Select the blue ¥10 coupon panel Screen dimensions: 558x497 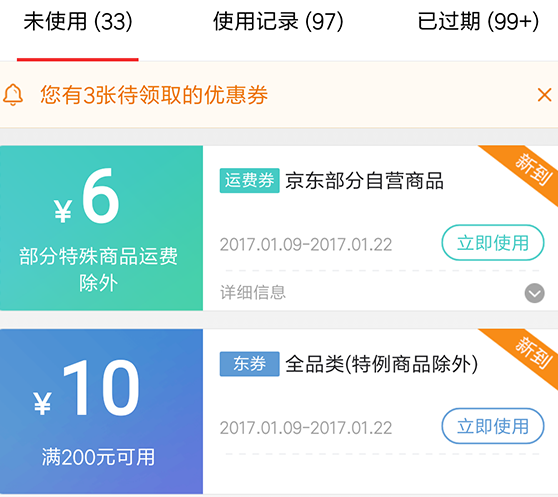101,411
